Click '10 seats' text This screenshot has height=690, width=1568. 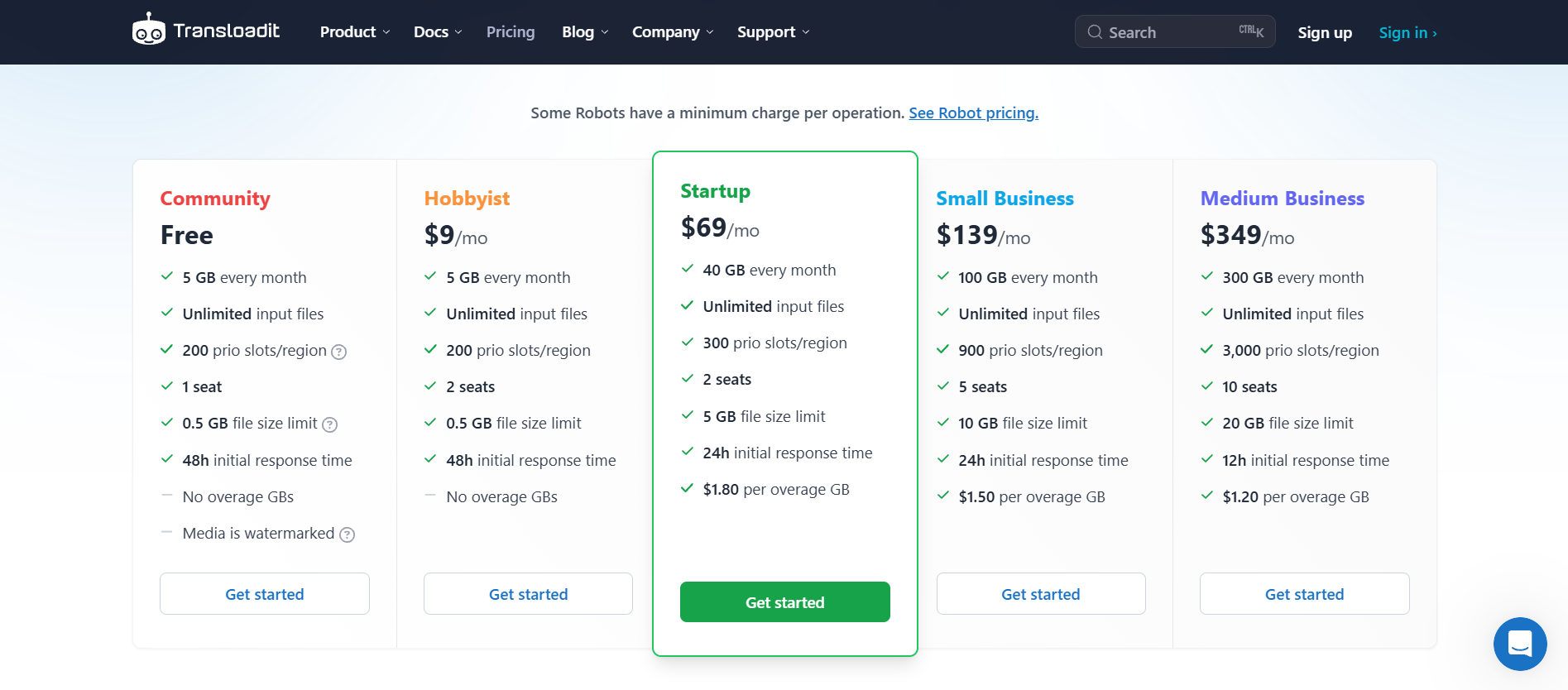(1249, 387)
